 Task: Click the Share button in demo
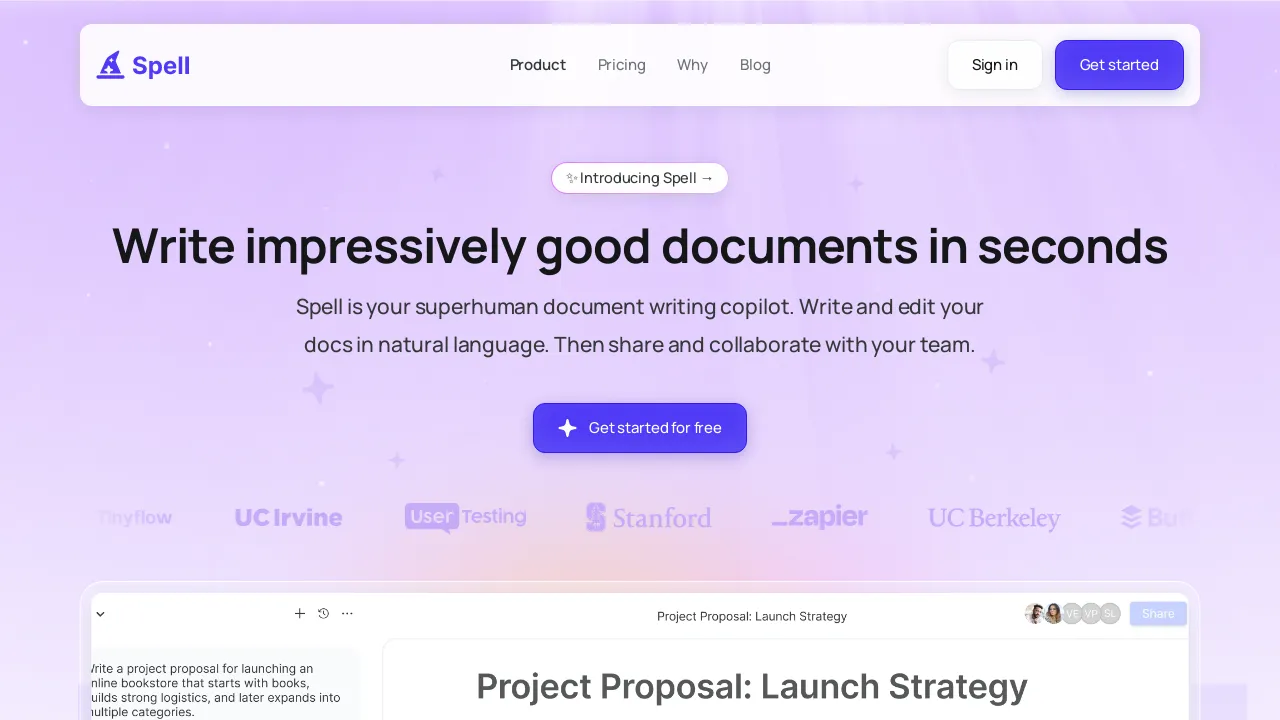1158,614
